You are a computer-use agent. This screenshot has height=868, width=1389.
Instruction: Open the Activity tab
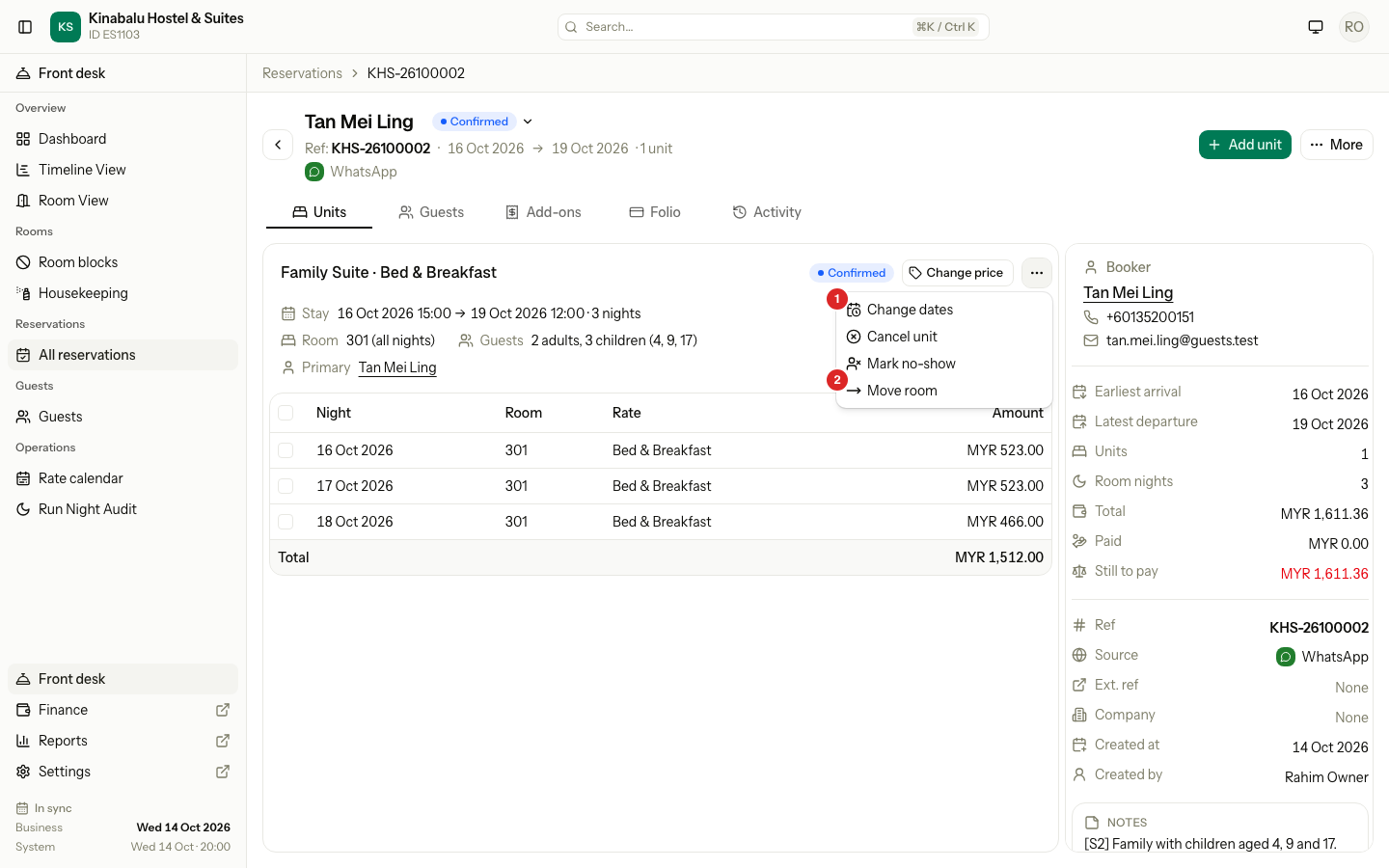(767, 212)
